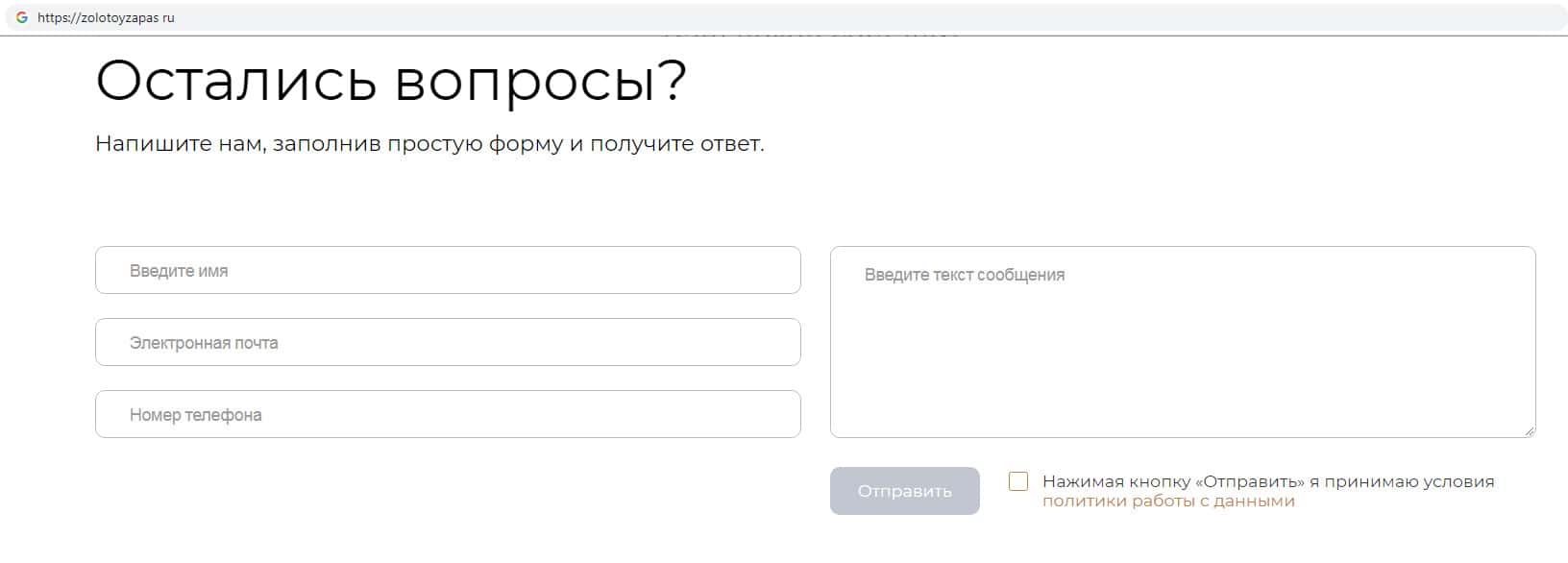Click the zolotoyzapas.ru URL text
This screenshot has height=563, width=1568.
[x=106, y=17]
